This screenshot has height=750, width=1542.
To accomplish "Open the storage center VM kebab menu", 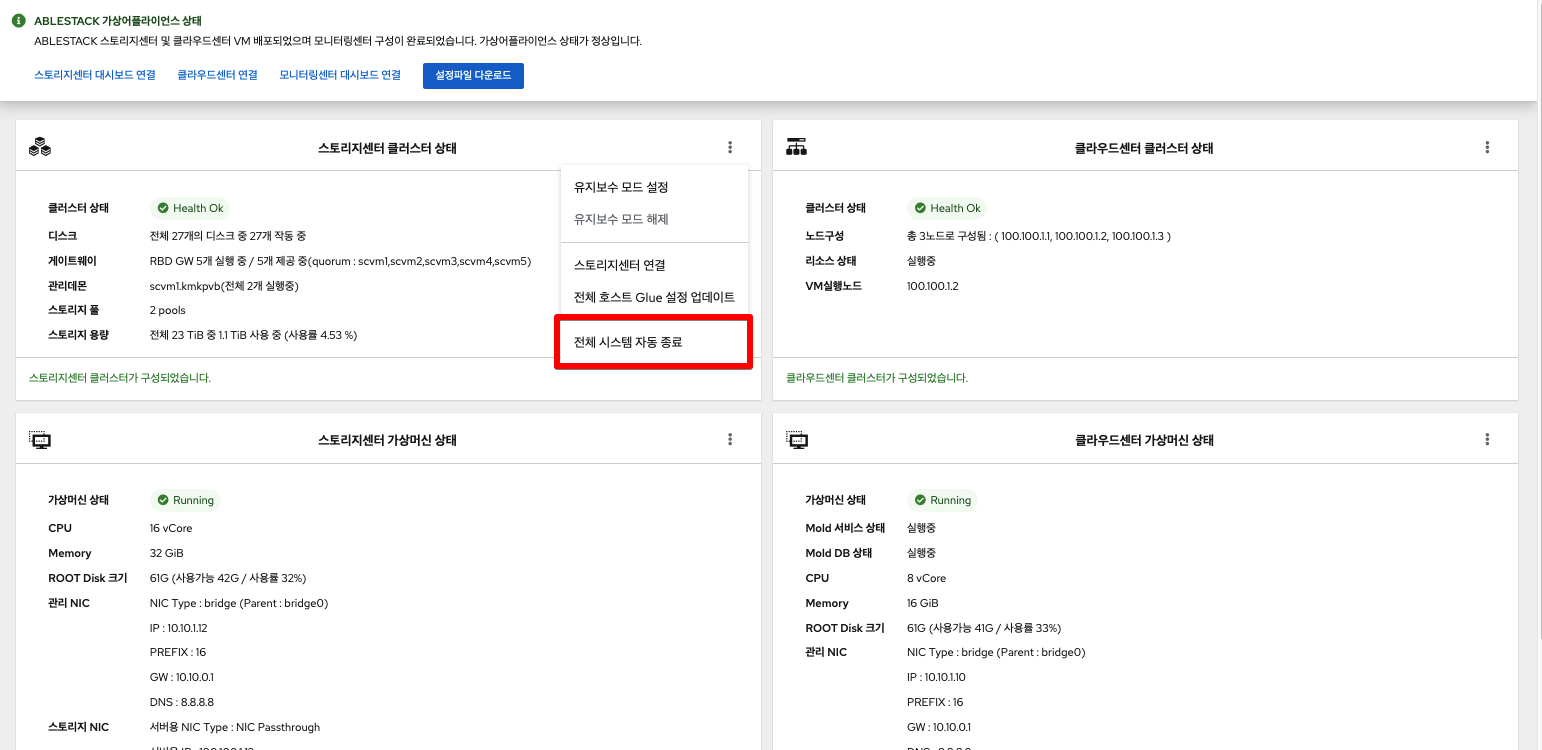I will [x=730, y=440].
